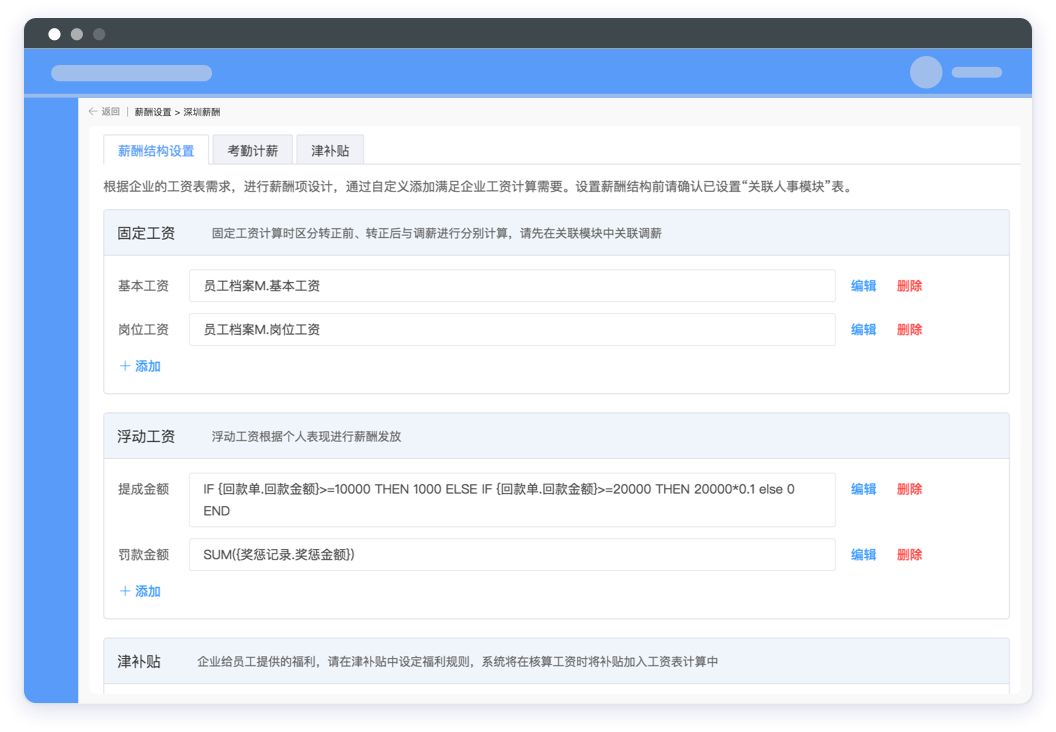
Task: Click the 罚款金额 label
Action: pyautogui.click(x=143, y=554)
